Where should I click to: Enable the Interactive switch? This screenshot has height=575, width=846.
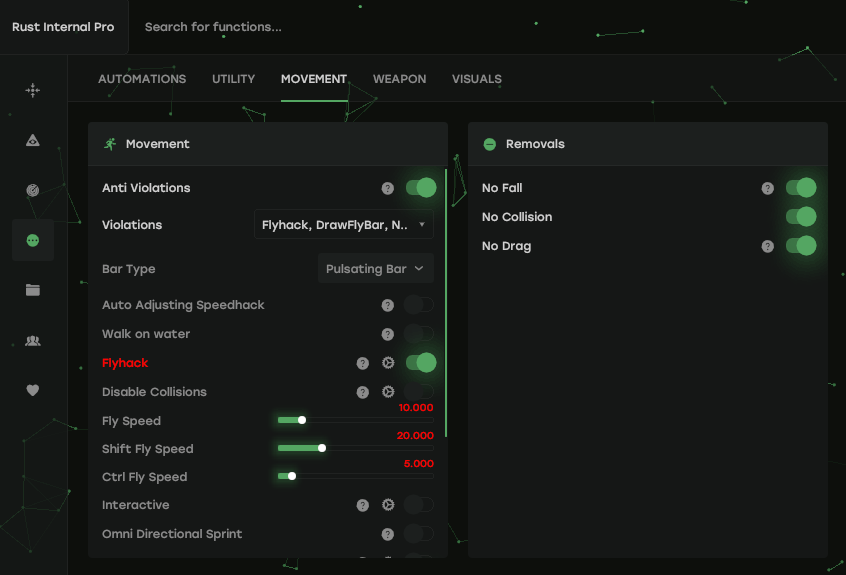419,505
